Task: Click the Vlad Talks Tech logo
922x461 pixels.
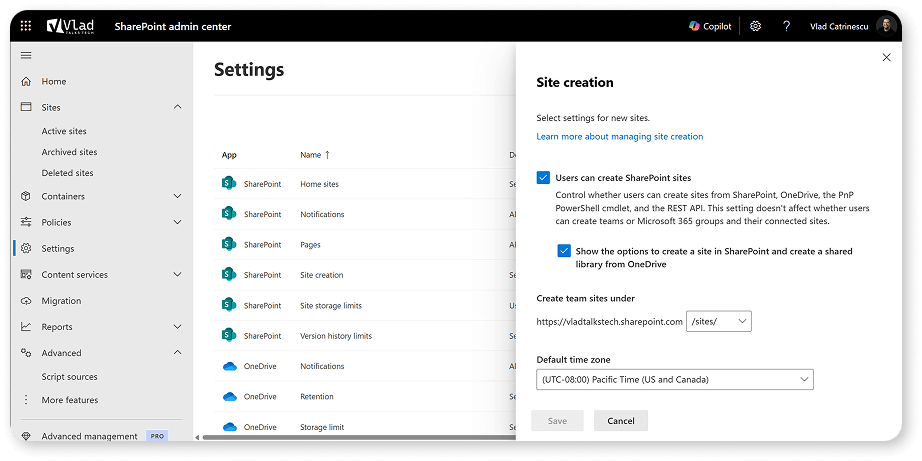Action: coord(71,26)
